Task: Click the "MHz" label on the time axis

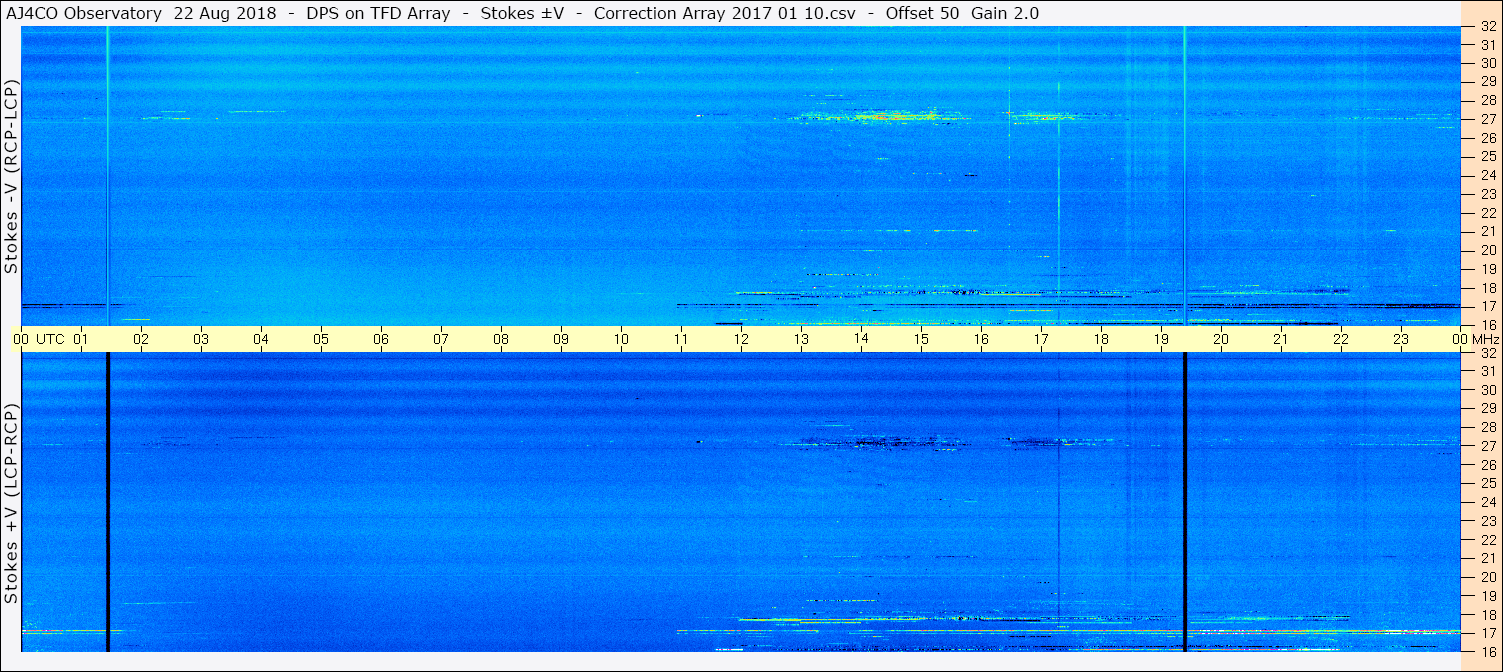Action: point(1486,339)
